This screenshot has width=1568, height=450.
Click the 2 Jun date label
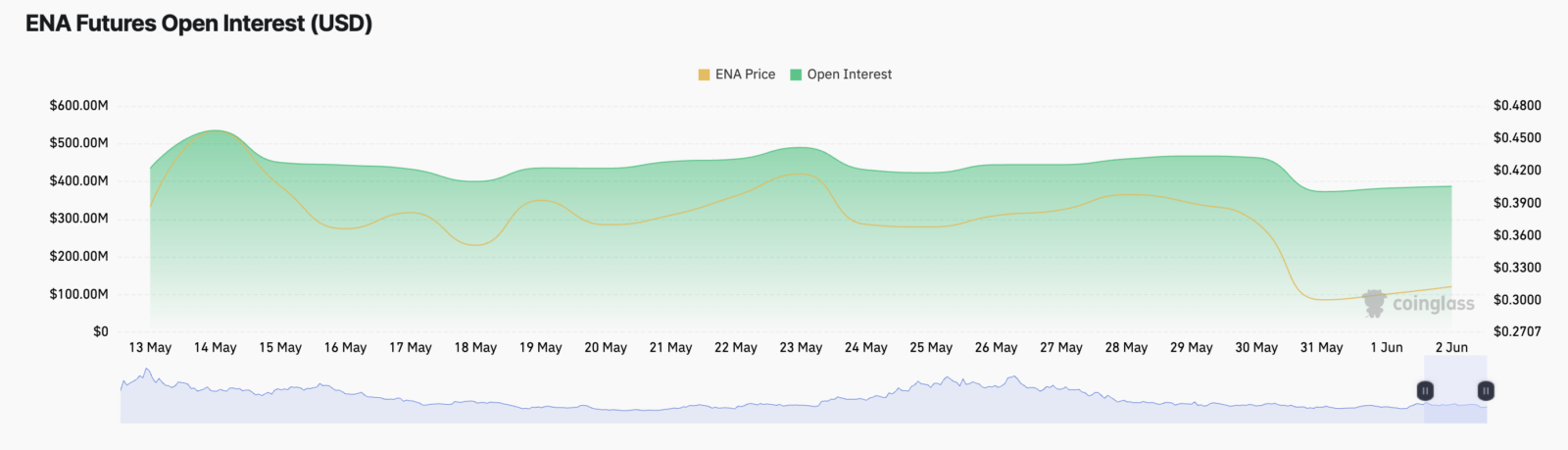(1451, 347)
